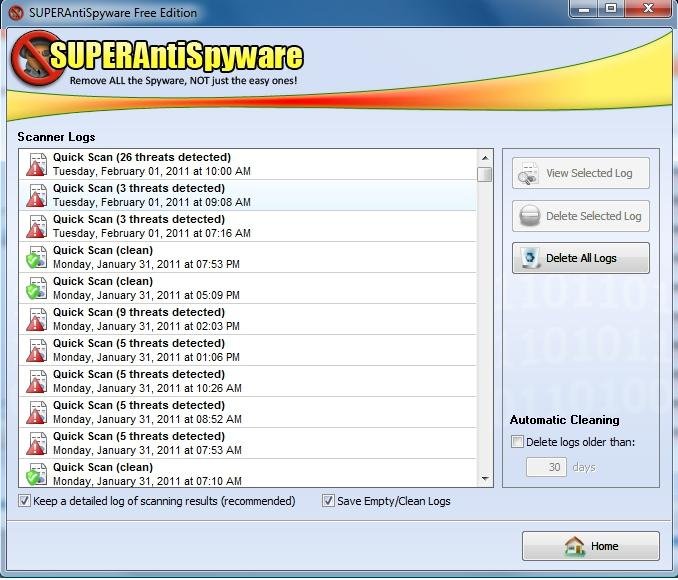Select 'Tuesday, February 01, 2011 at 10:00 AM'
The image size is (678, 580).
coord(152,171)
